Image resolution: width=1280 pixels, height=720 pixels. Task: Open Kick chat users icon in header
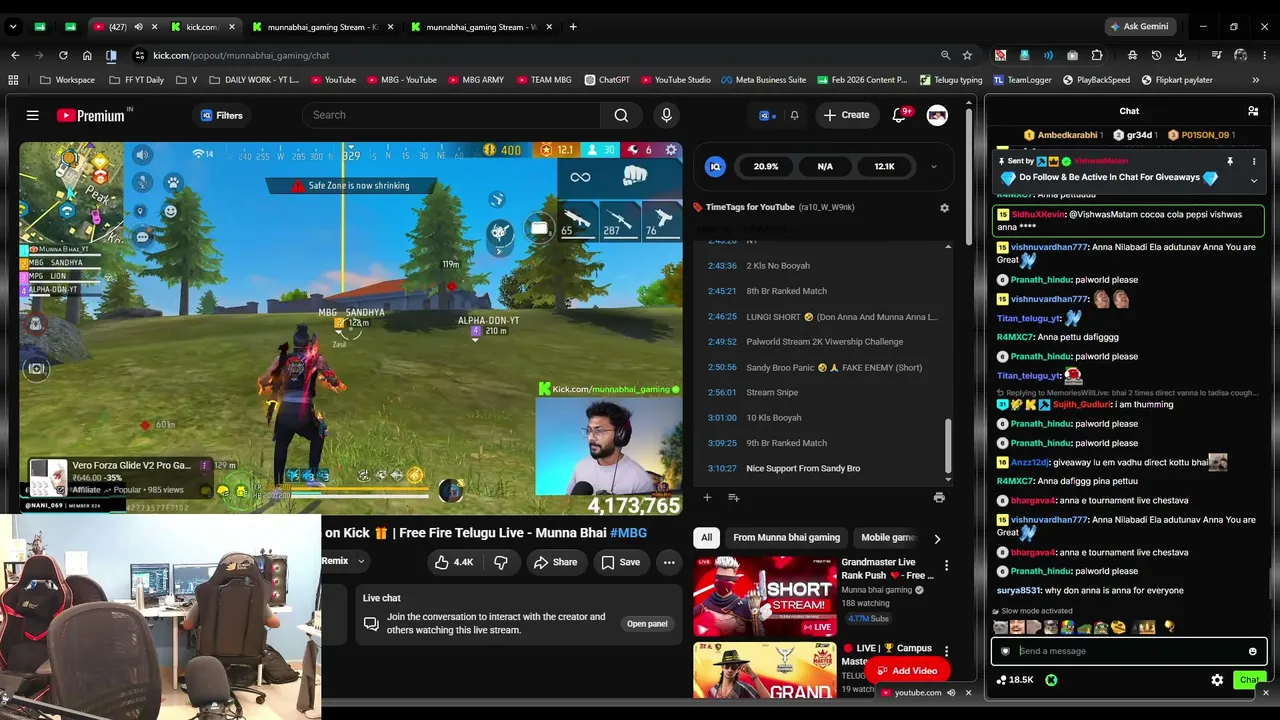(1253, 111)
